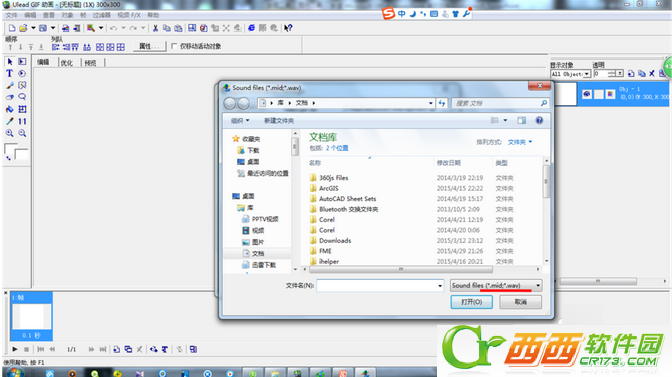
Task: Click the Play animation button
Action: pos(15,349)
